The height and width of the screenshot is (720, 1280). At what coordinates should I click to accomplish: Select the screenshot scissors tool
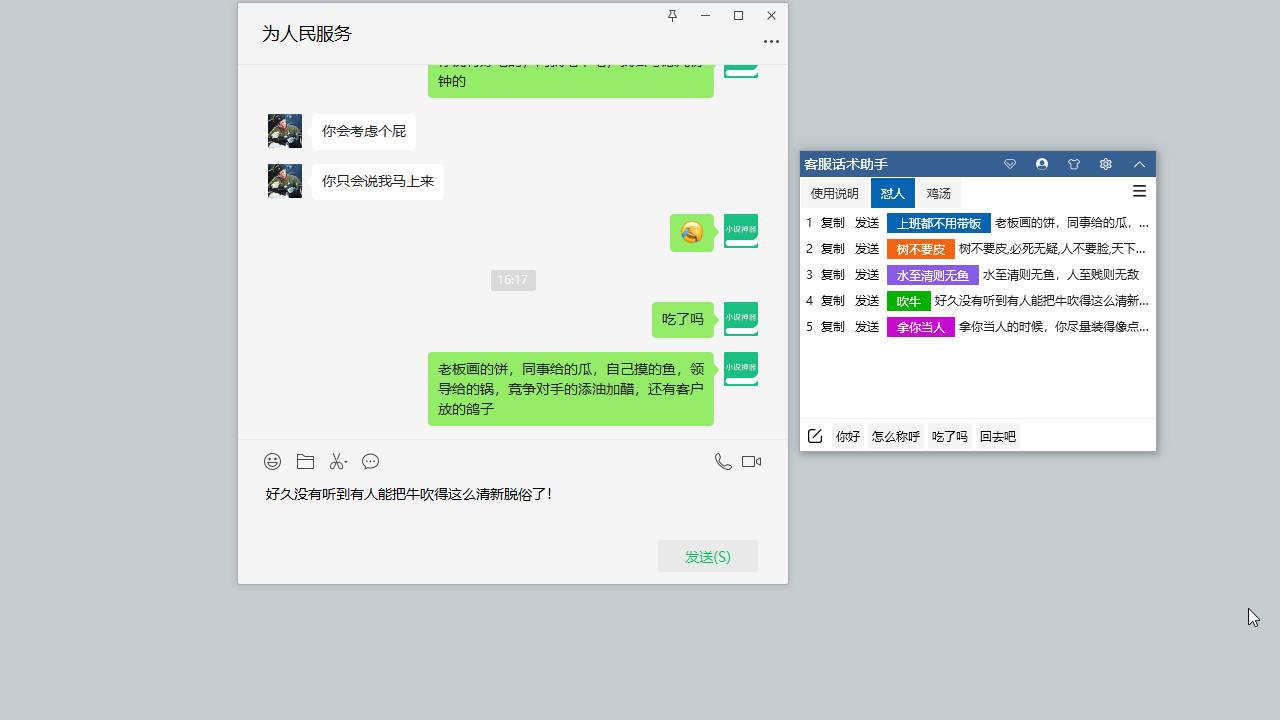pos(338,461)
